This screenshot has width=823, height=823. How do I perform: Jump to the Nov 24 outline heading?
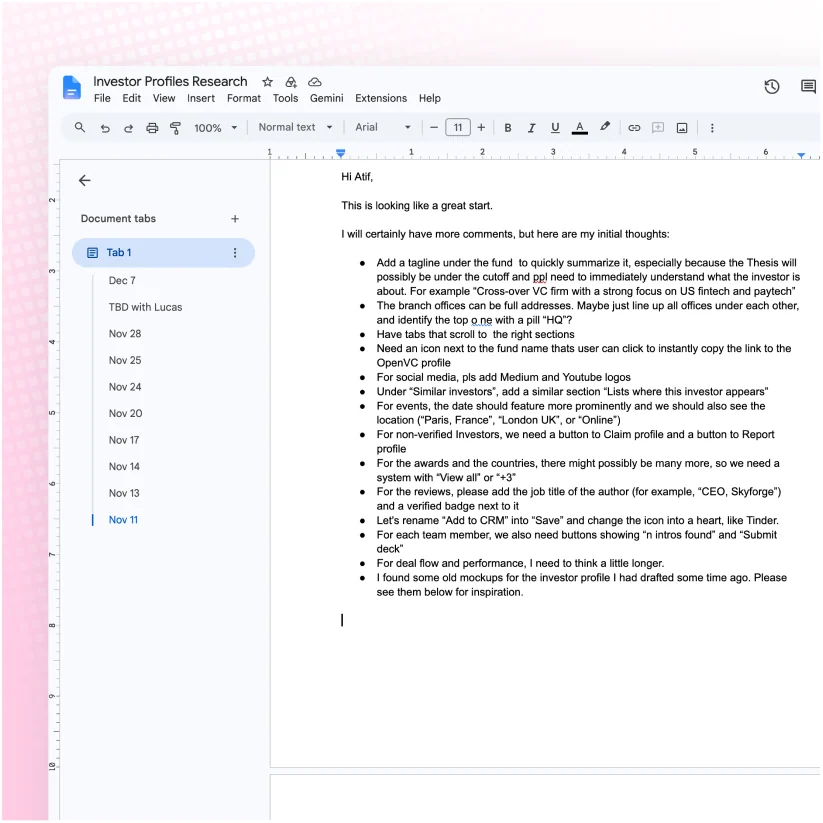125,387
